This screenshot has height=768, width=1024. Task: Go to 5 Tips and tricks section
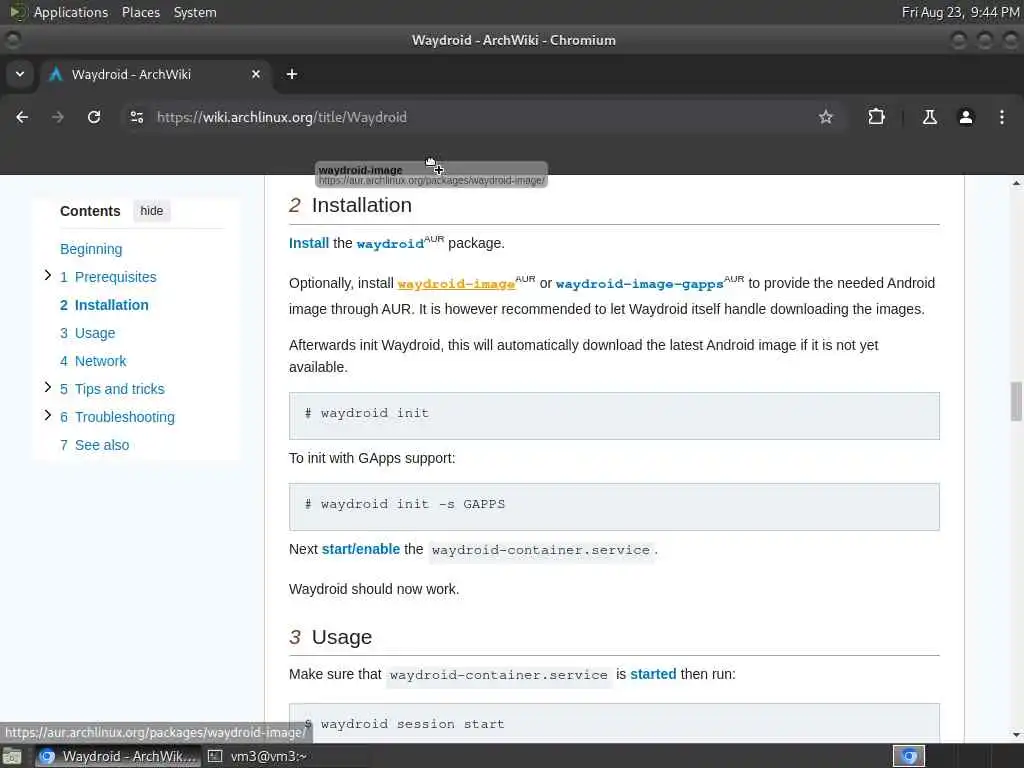112,389
